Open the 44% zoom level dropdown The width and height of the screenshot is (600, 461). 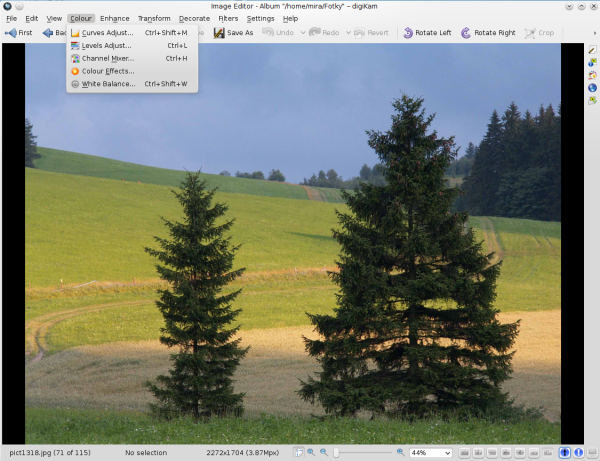point(430,453)
